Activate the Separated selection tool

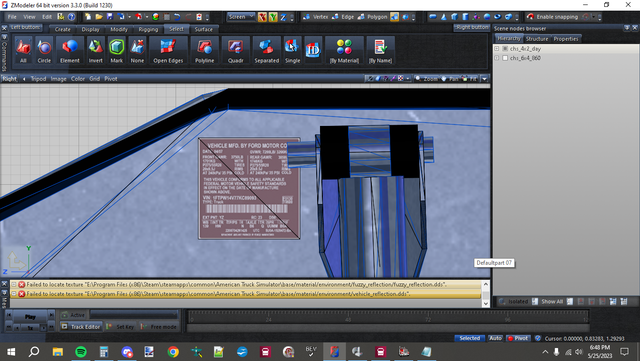point(267,50)
